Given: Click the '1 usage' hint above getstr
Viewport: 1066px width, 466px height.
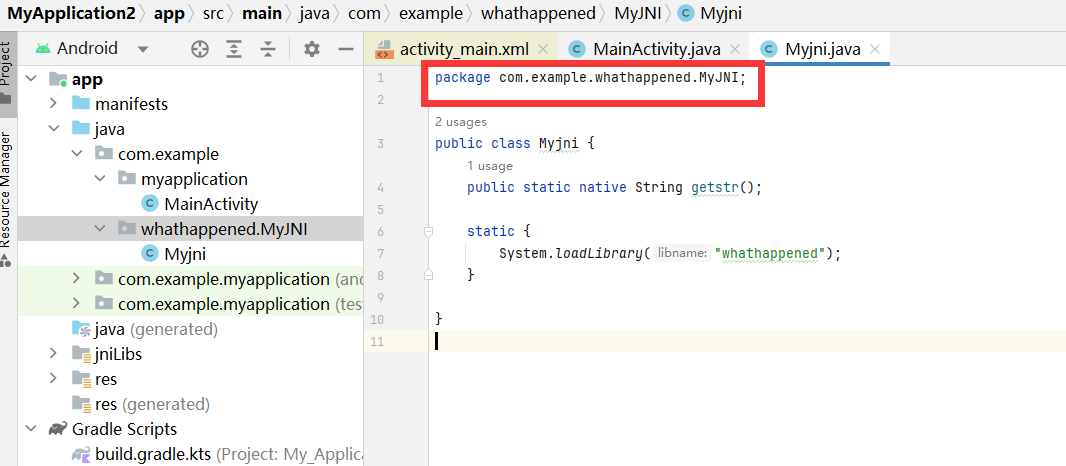Looking at the screenshot, I should click(x=489, y=166).
